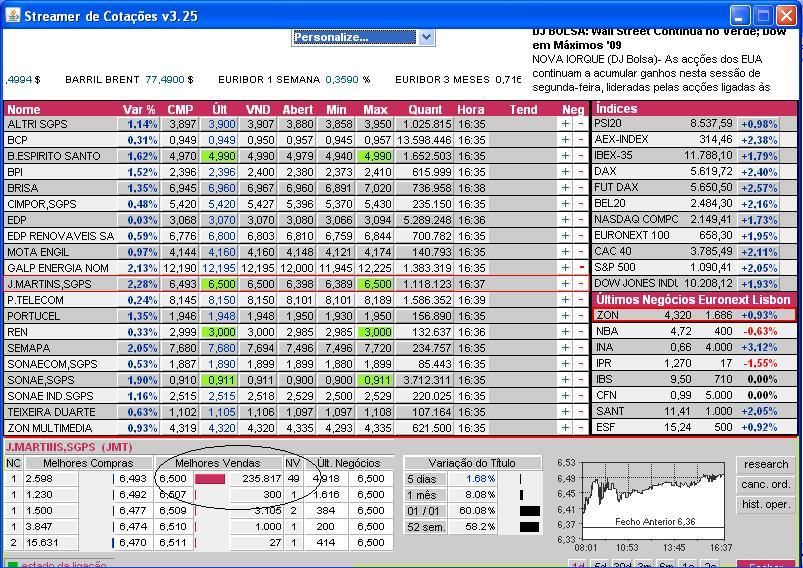
Task: Click the minus icon in the B.ESPIRITO SANTO row
Action: (581, 156)
